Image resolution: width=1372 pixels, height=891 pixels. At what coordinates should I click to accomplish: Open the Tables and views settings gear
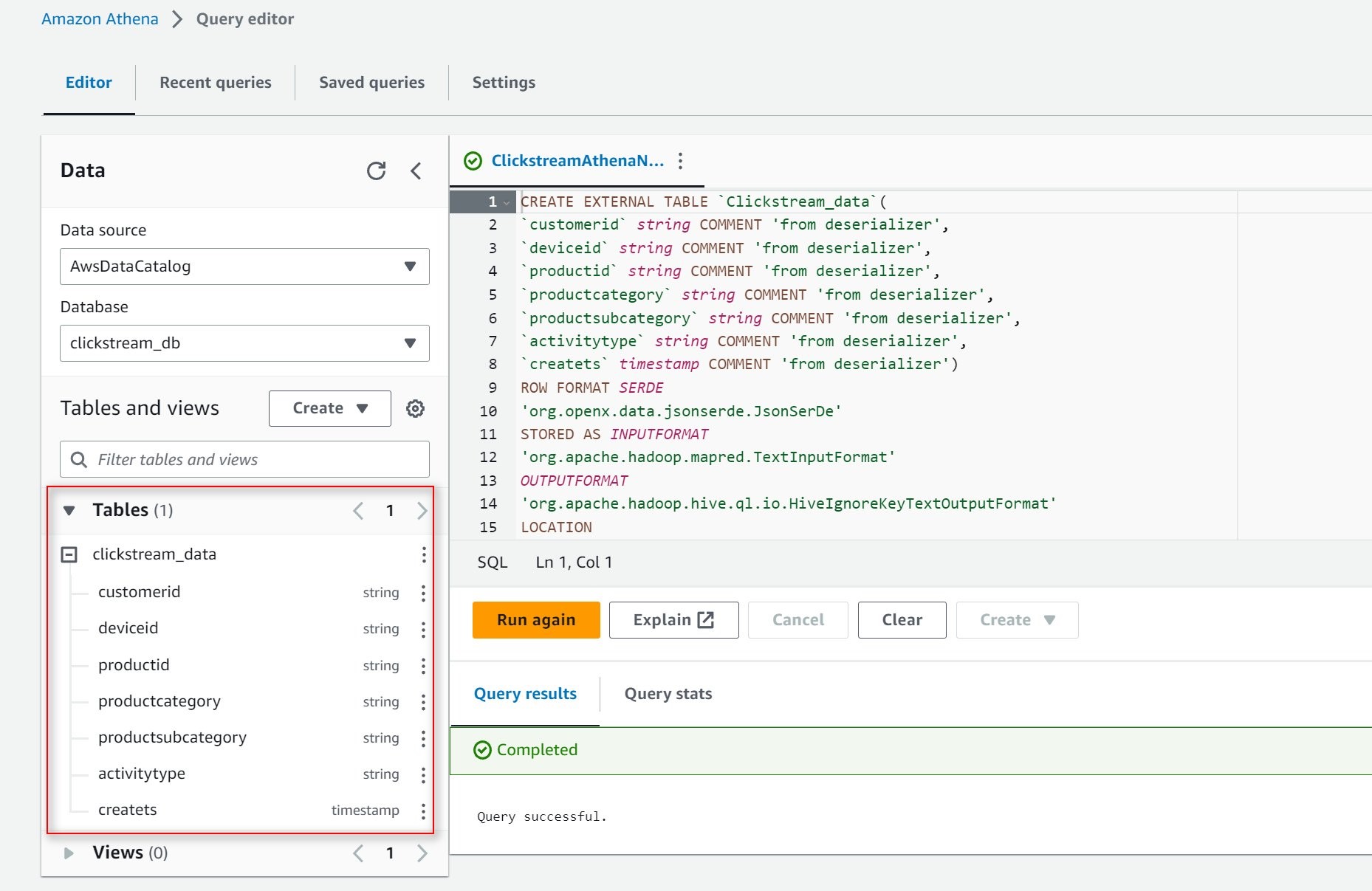416,408
